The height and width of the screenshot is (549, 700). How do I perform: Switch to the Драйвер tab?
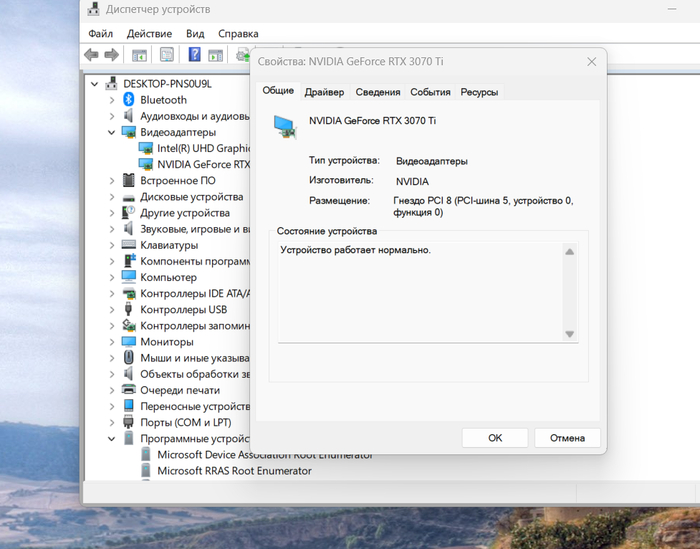pyautogui.click(x=324, y=92)
